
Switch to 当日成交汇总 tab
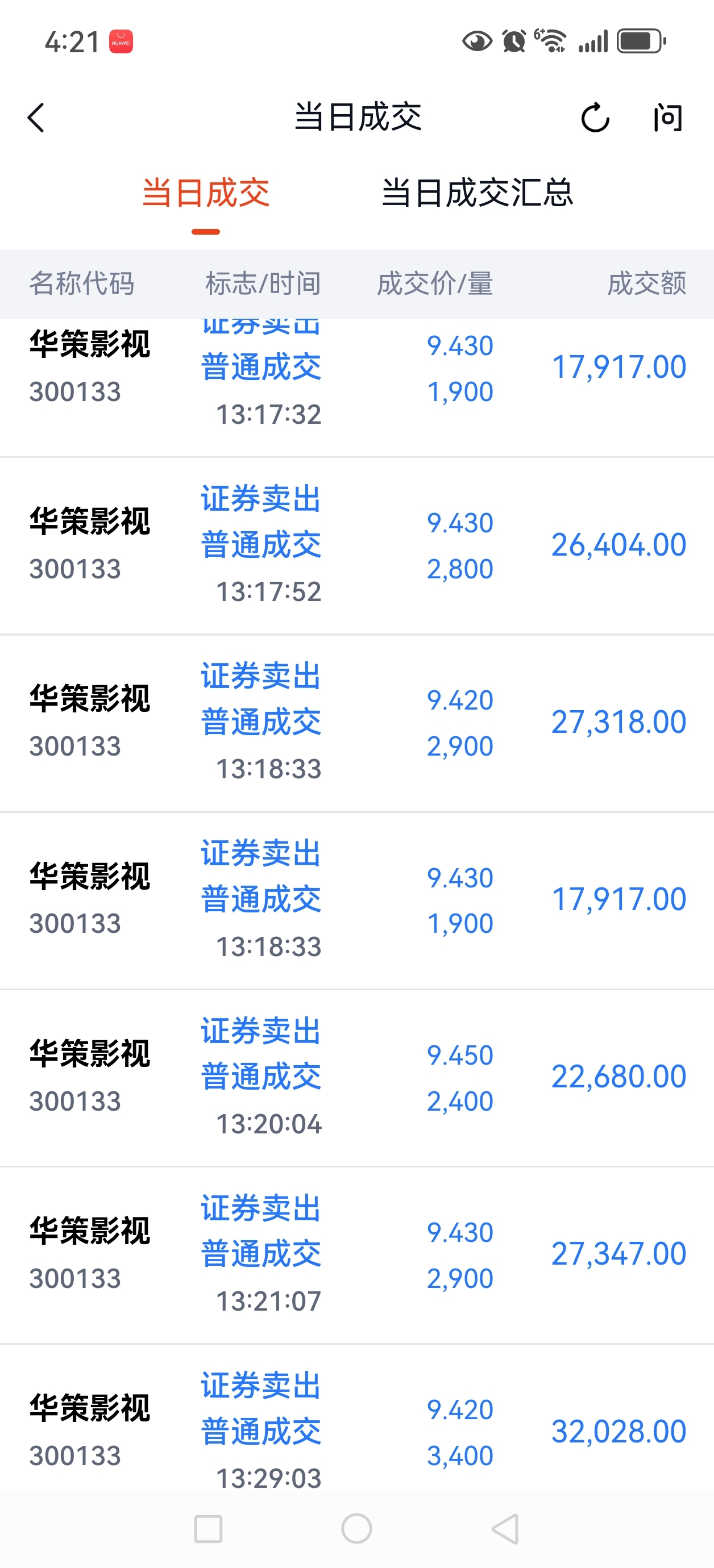tap(477, 194)
